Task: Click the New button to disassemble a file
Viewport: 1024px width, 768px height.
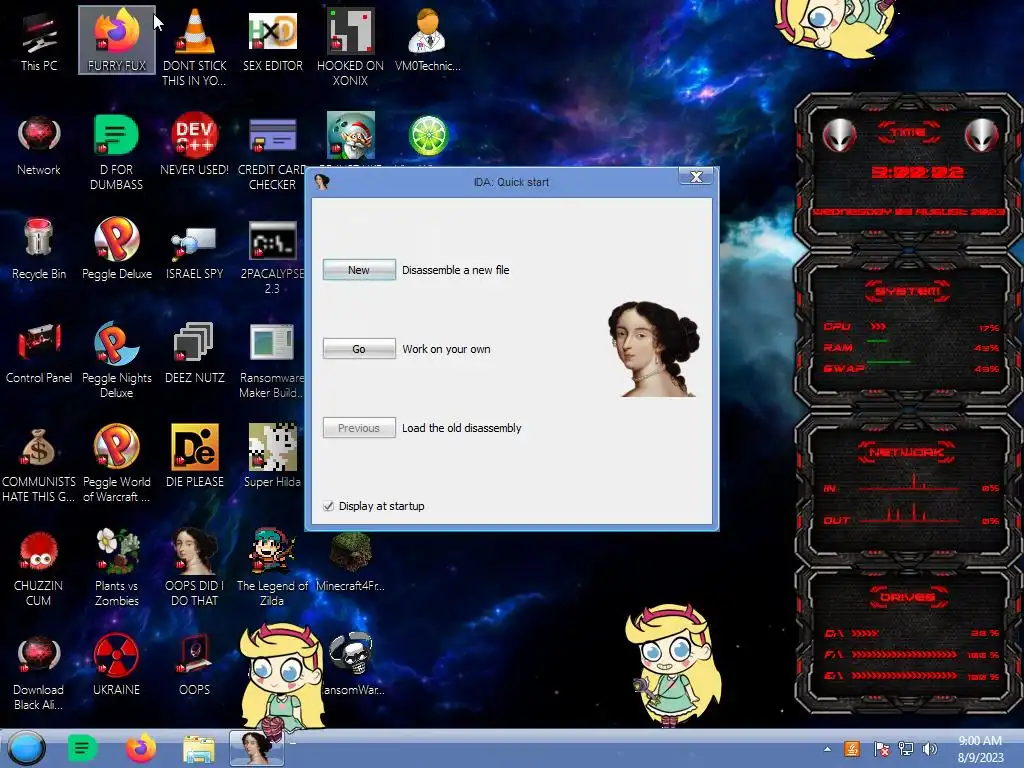Action: pyautogui.click(x=359, y=270)
